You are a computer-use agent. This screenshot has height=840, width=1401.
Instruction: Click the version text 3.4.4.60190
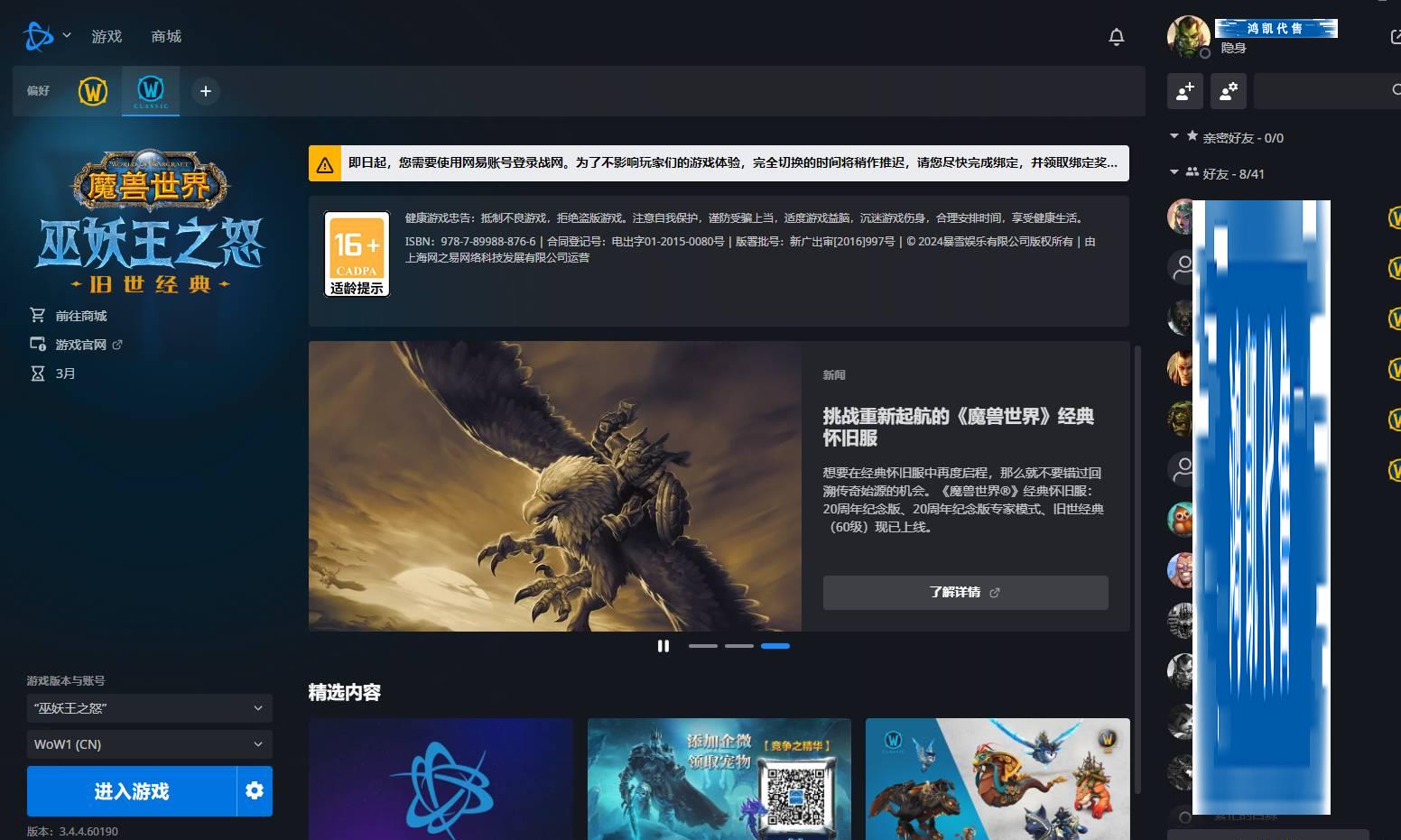(x=88, y=831)
